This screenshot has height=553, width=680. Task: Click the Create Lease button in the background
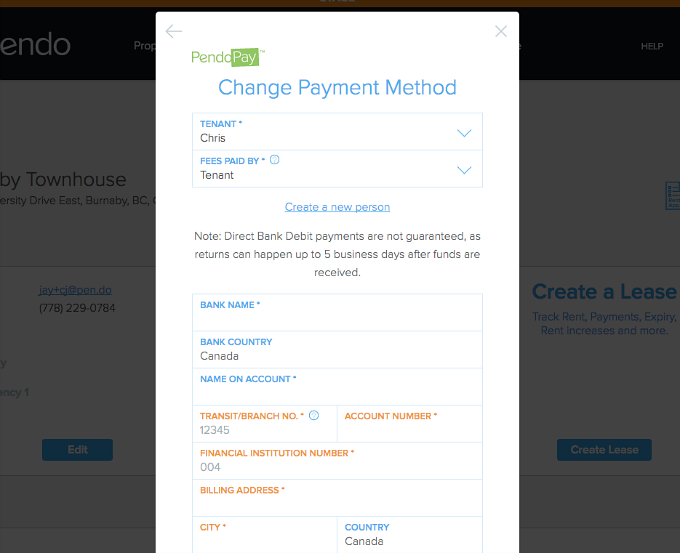604,450
